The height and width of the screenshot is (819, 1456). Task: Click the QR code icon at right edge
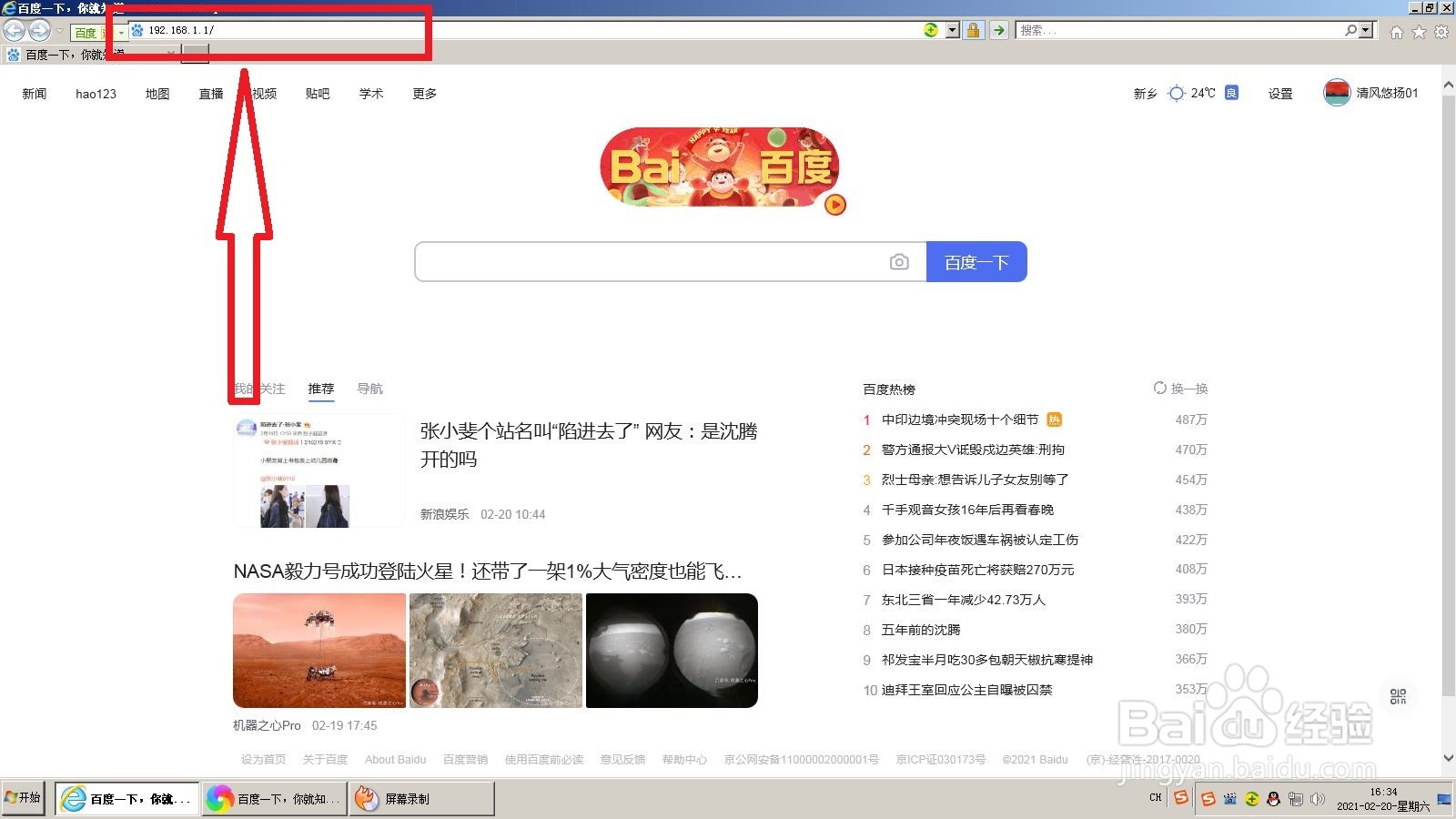point(1399,697)
